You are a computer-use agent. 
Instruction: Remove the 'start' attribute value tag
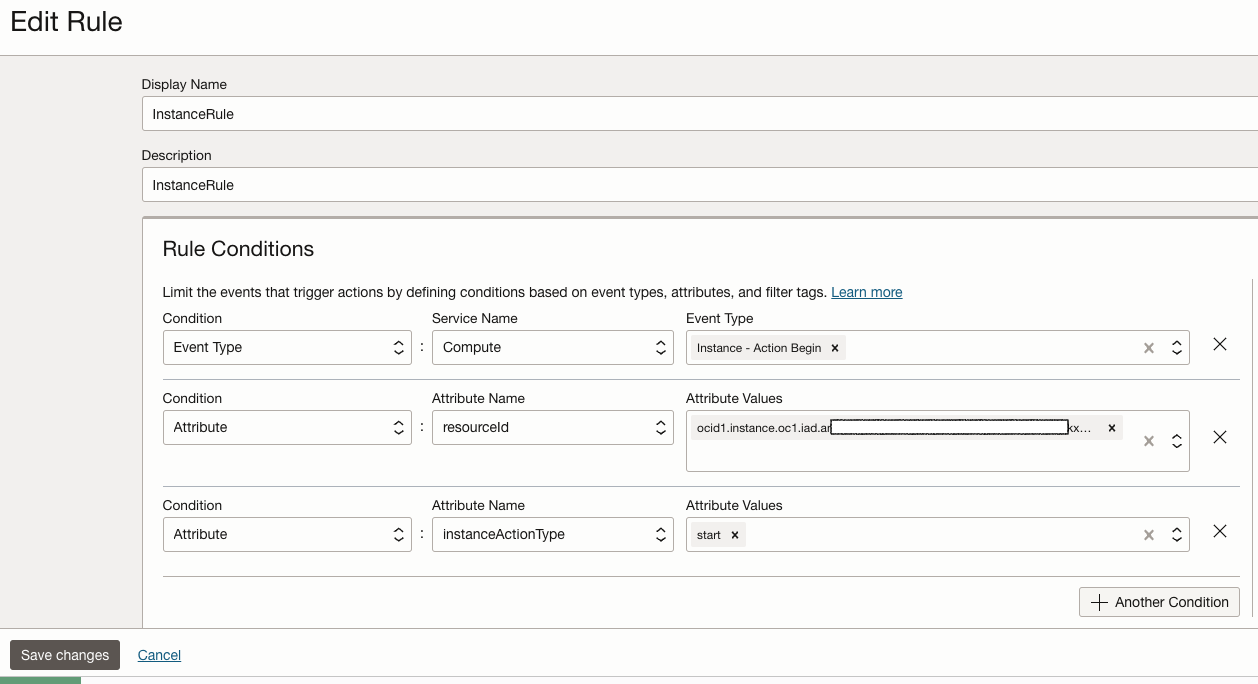pyautogui.click(x=734, y=535)
